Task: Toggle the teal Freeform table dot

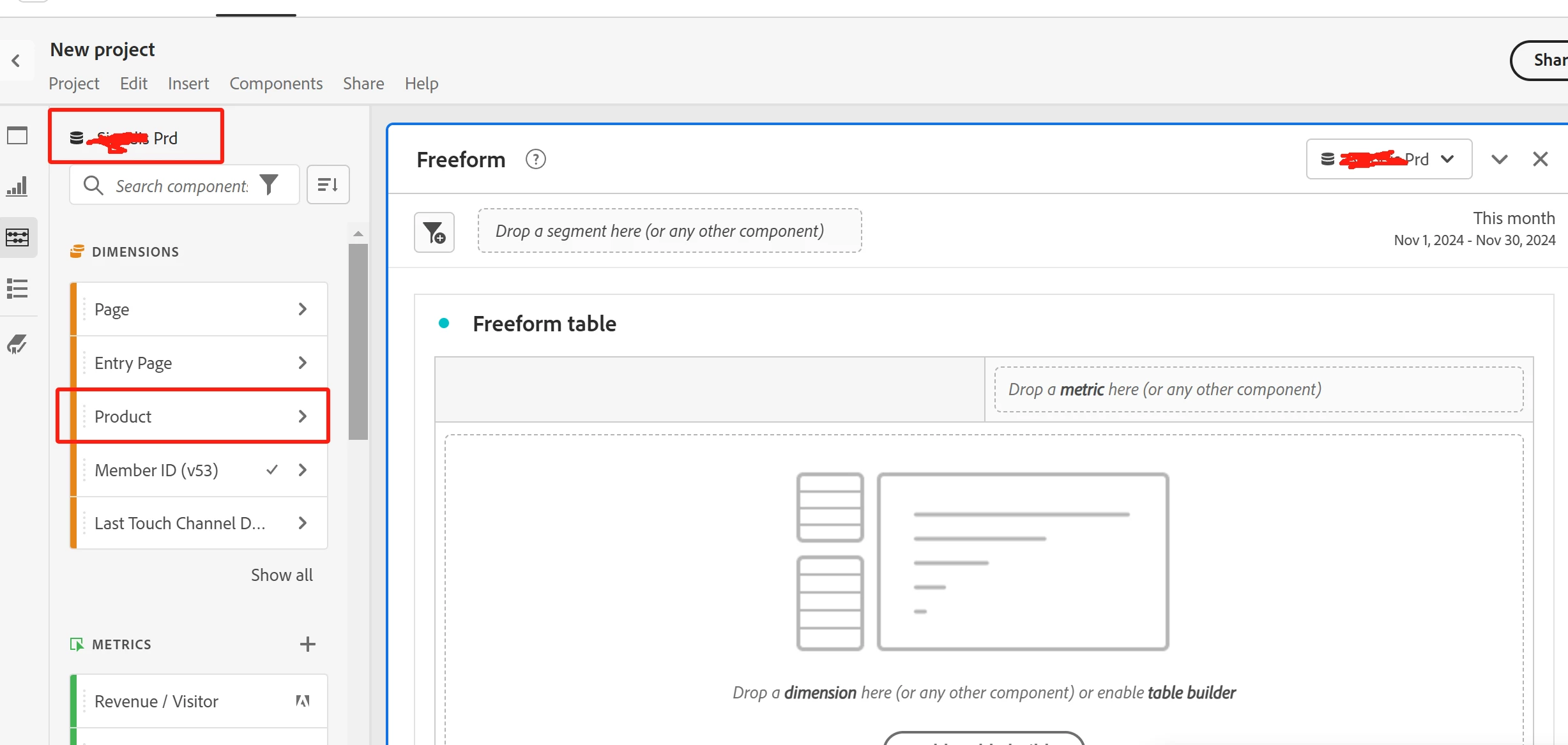Action: coord(444,324)
